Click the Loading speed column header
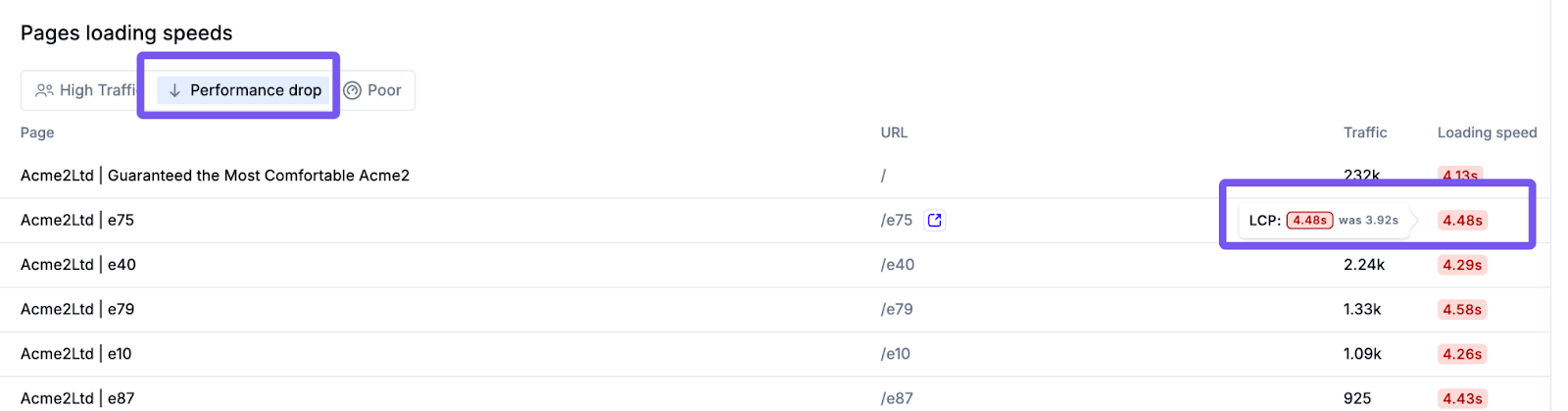This screenshot has width=1568, height=411. [1487, 132]
